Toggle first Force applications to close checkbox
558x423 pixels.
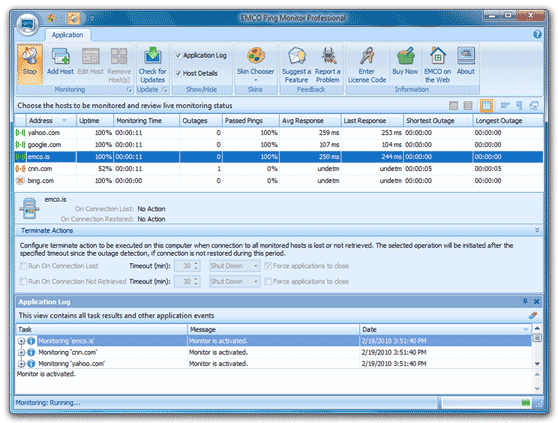coord(268,266)
